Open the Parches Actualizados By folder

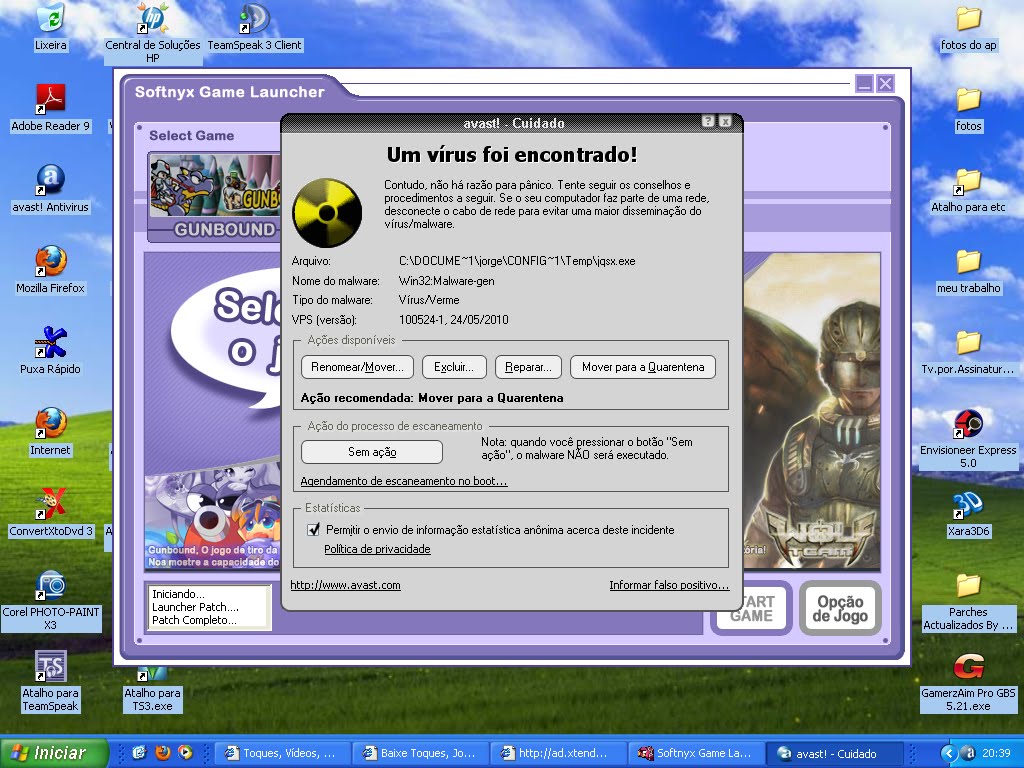968,600
